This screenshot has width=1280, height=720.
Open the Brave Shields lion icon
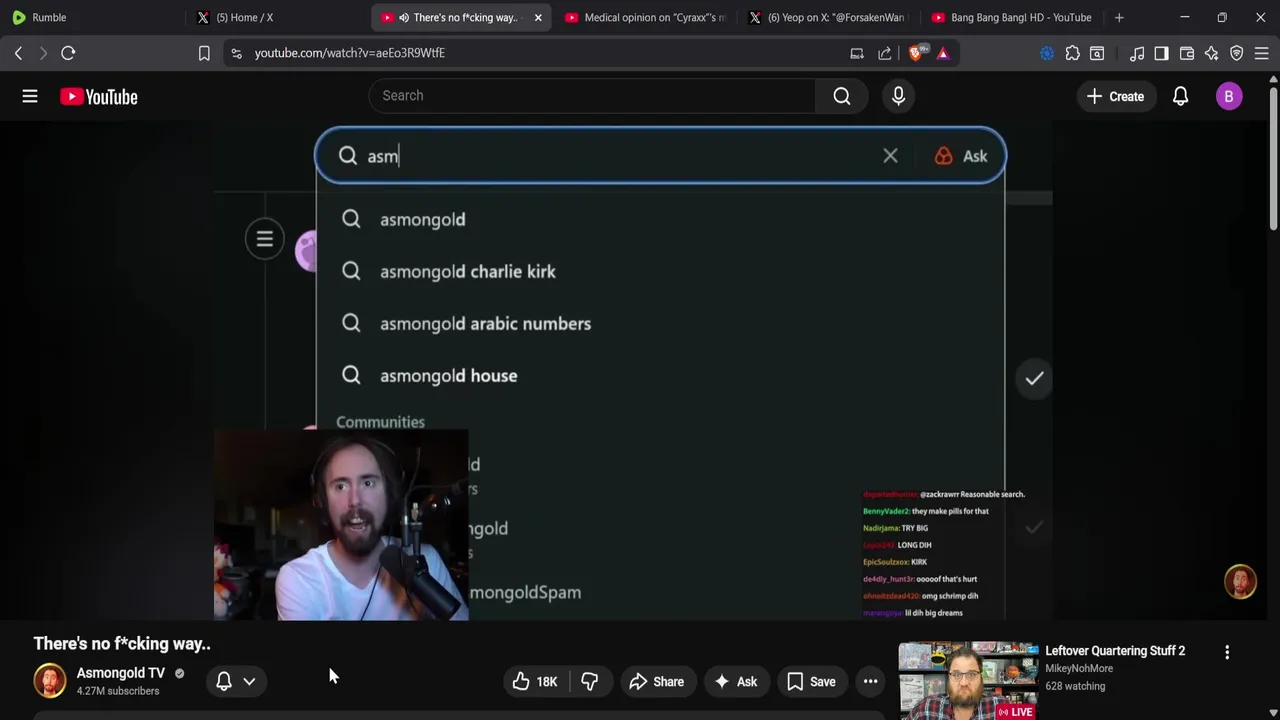tap(917, 53)
